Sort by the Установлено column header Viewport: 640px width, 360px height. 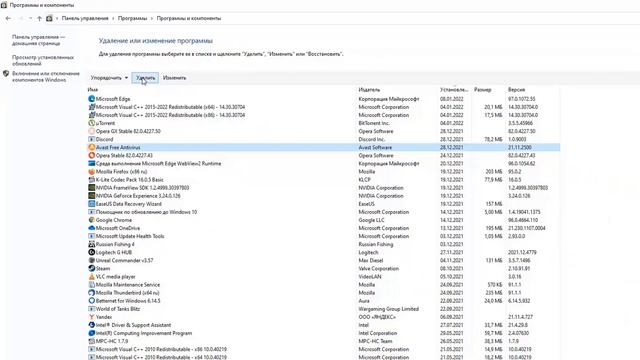pyautogui.click(x=454, y=89)
